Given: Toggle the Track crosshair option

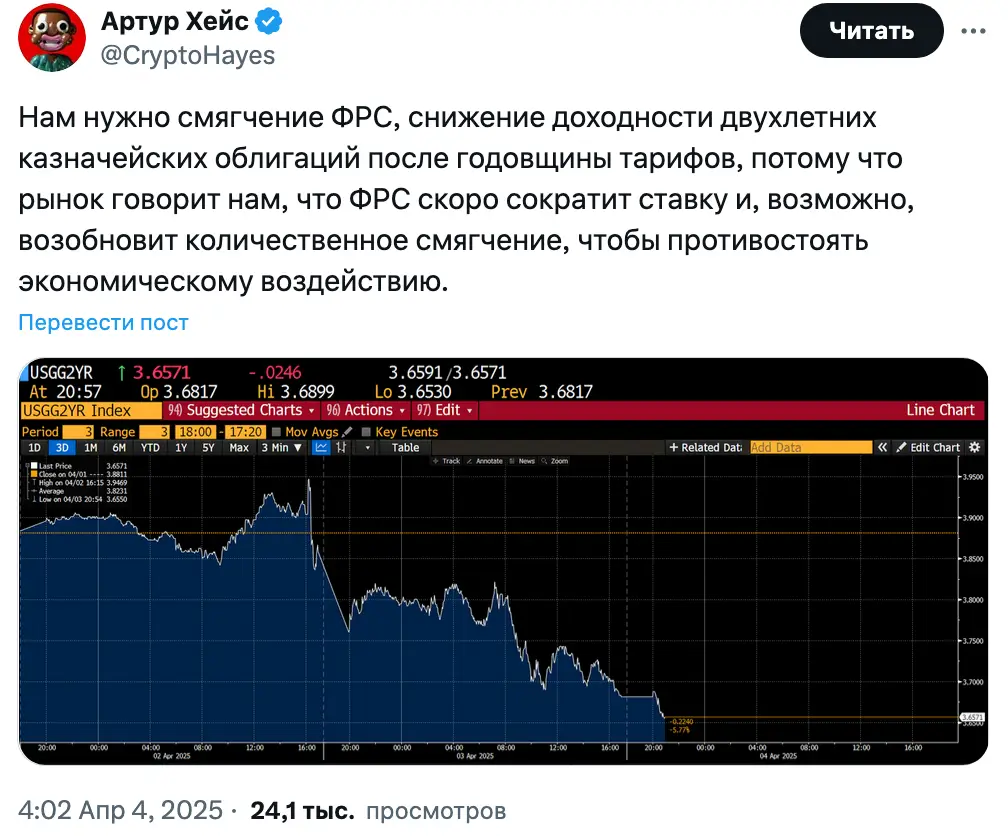Looking at the screenshot, I should tap(447, 461).
